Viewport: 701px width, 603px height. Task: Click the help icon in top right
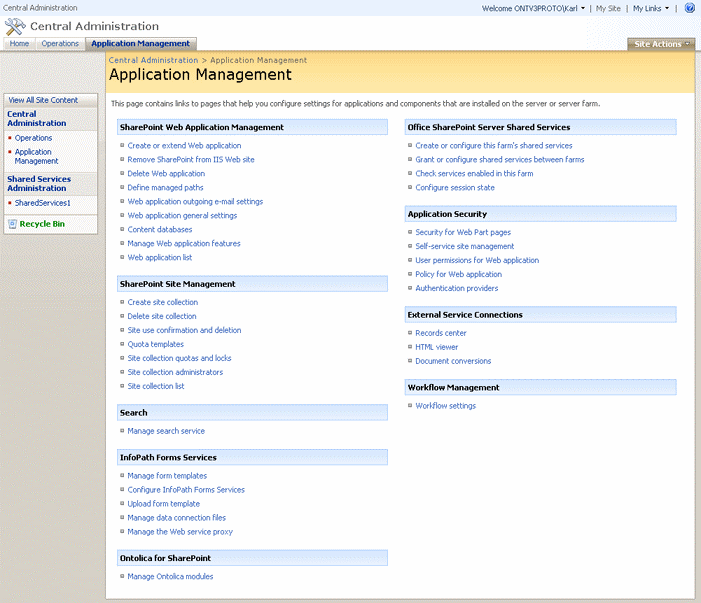tap(689, 8)
